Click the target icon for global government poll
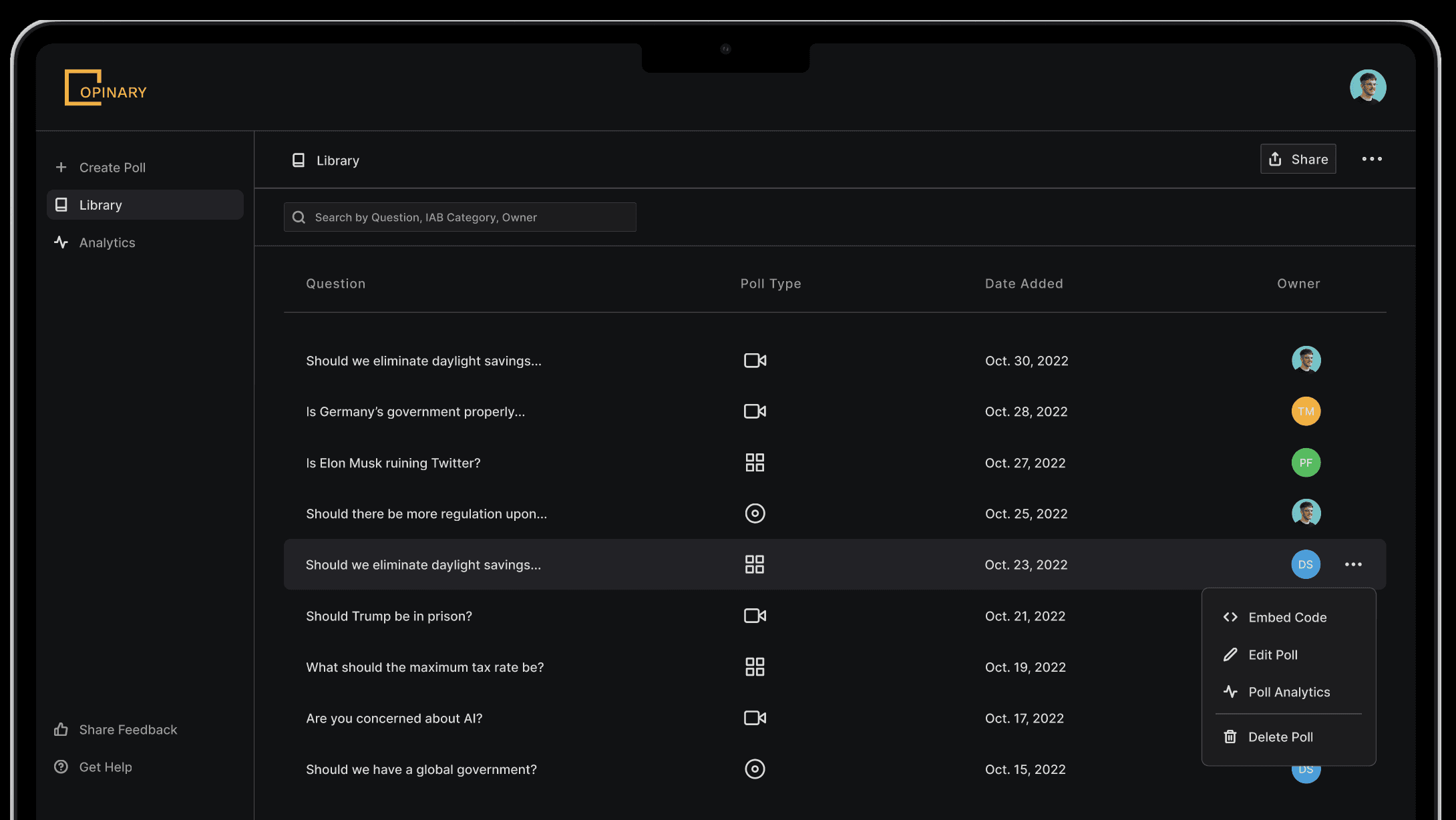Screen dimensions: 1456x820 (x=755, y=769)
